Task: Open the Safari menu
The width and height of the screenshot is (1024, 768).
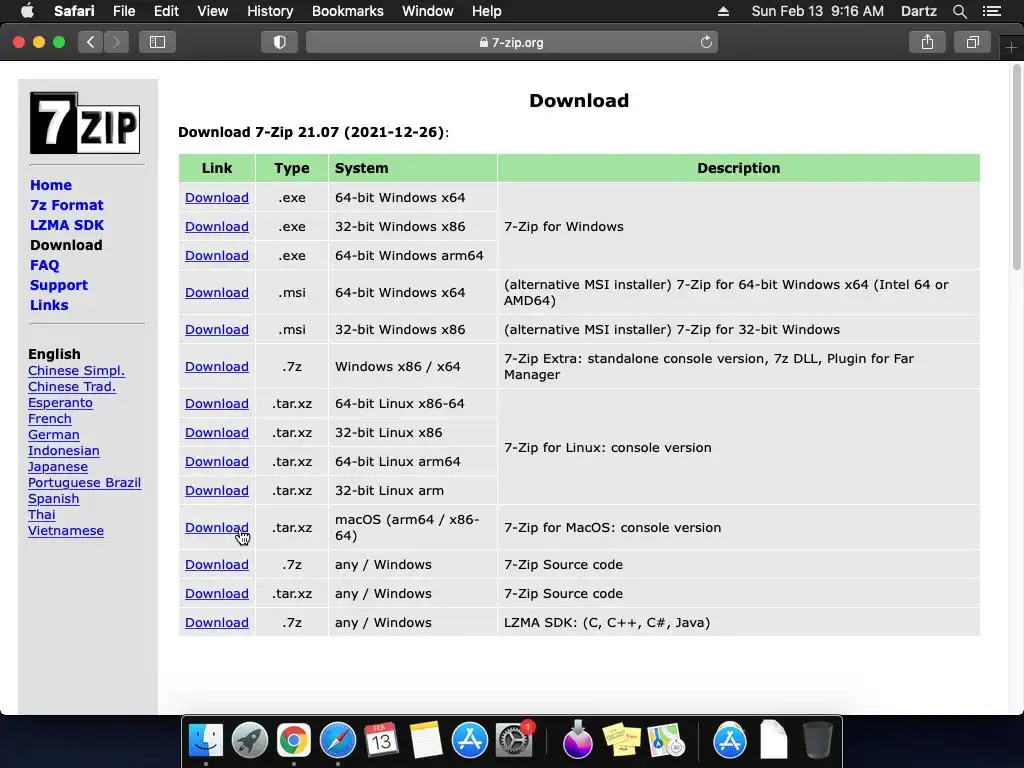Action: click(x=74, y=11)
